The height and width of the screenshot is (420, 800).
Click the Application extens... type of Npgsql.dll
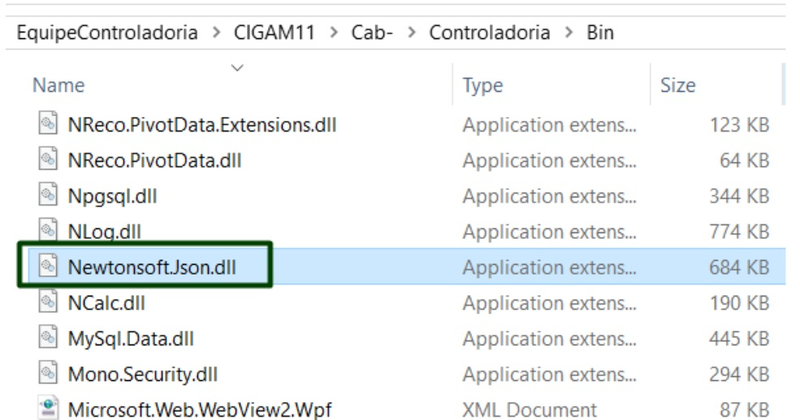click(549, 196)
